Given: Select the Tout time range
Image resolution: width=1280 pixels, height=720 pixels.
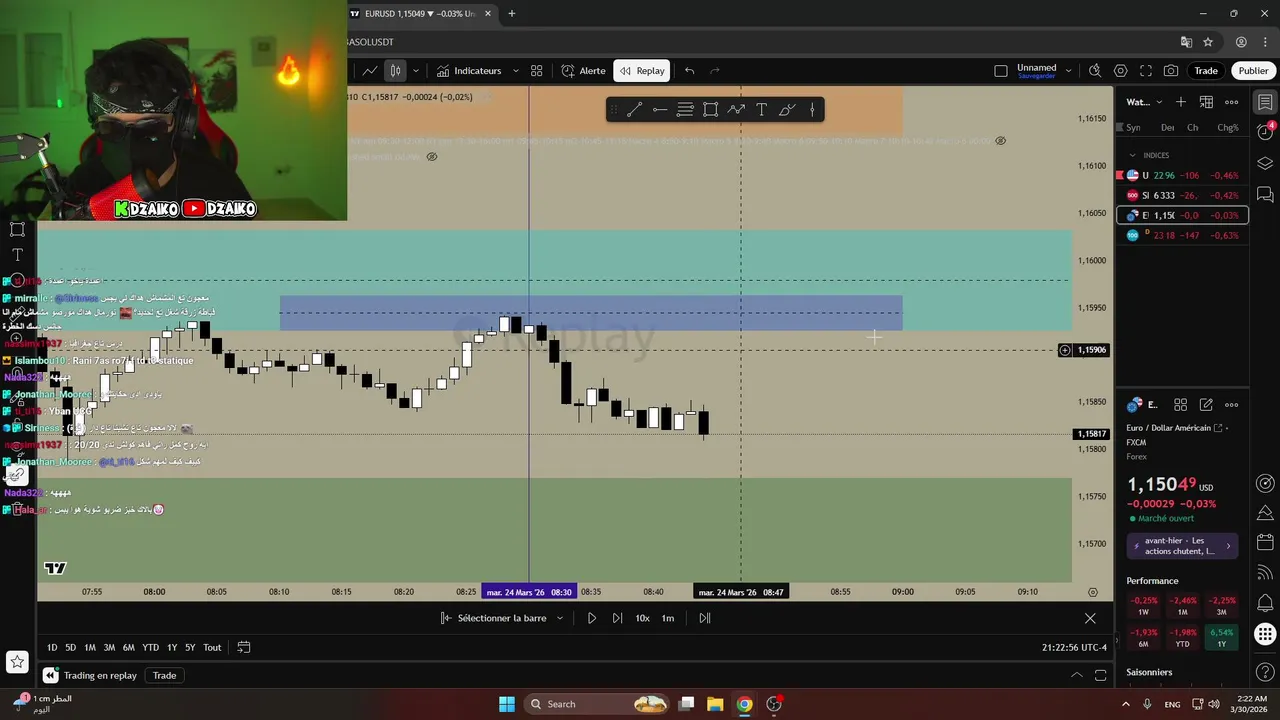Looking at the screenshot, I should pyautogui.click(x=212, y=647).
